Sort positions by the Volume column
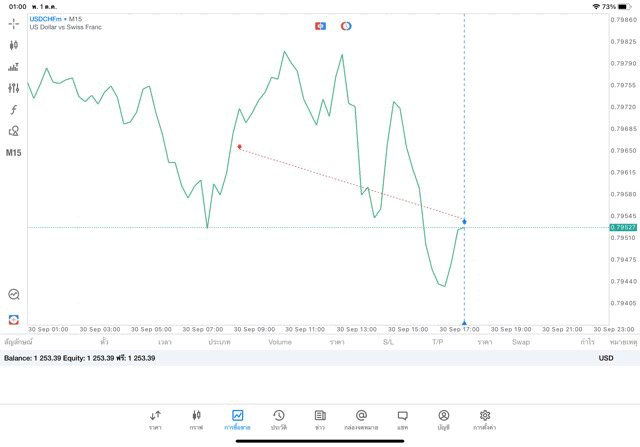Image resolution: width=640 pixels, height=447 pixels. [x=280, y=342]
